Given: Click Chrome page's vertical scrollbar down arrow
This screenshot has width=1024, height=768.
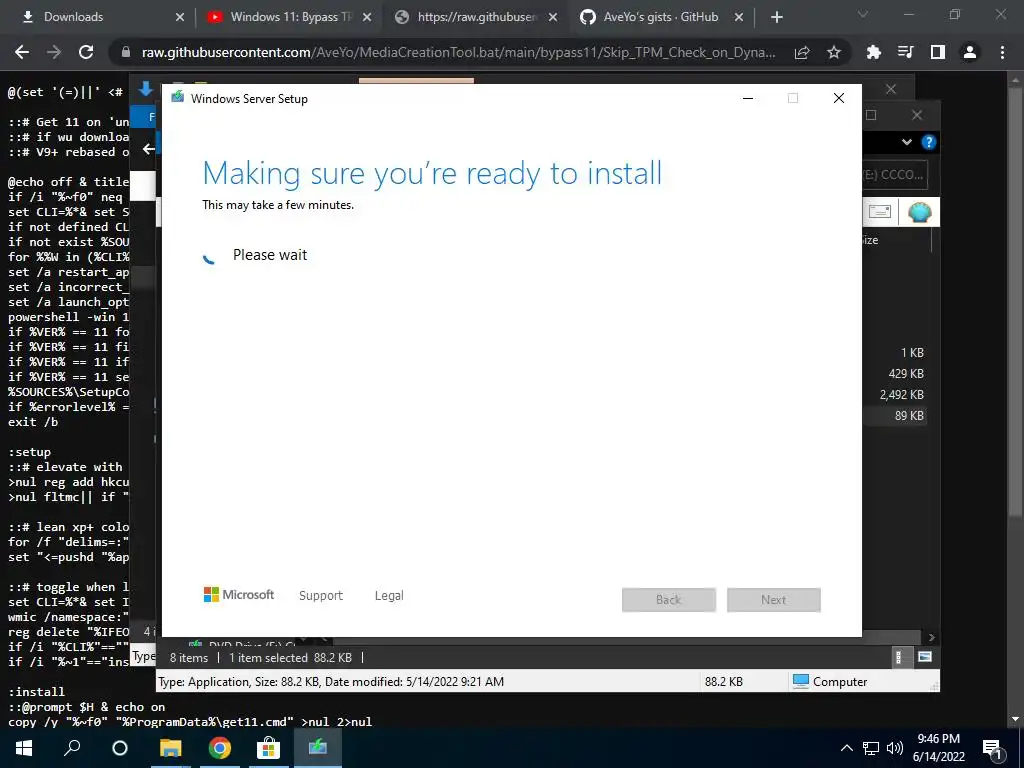Looking at the screenshot, I should point(1015,719).
